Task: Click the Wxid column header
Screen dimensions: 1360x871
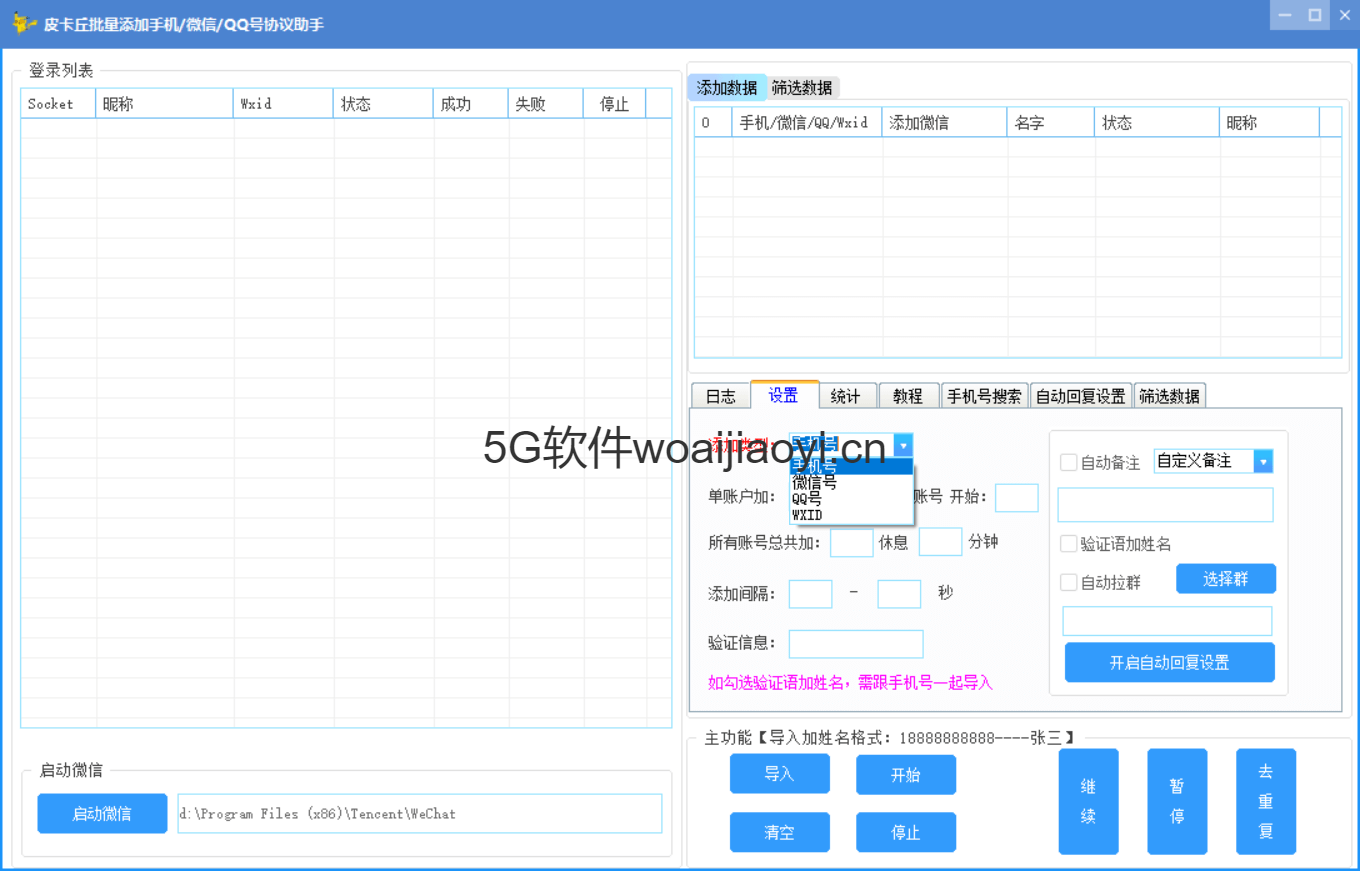Action: [284, 104]
